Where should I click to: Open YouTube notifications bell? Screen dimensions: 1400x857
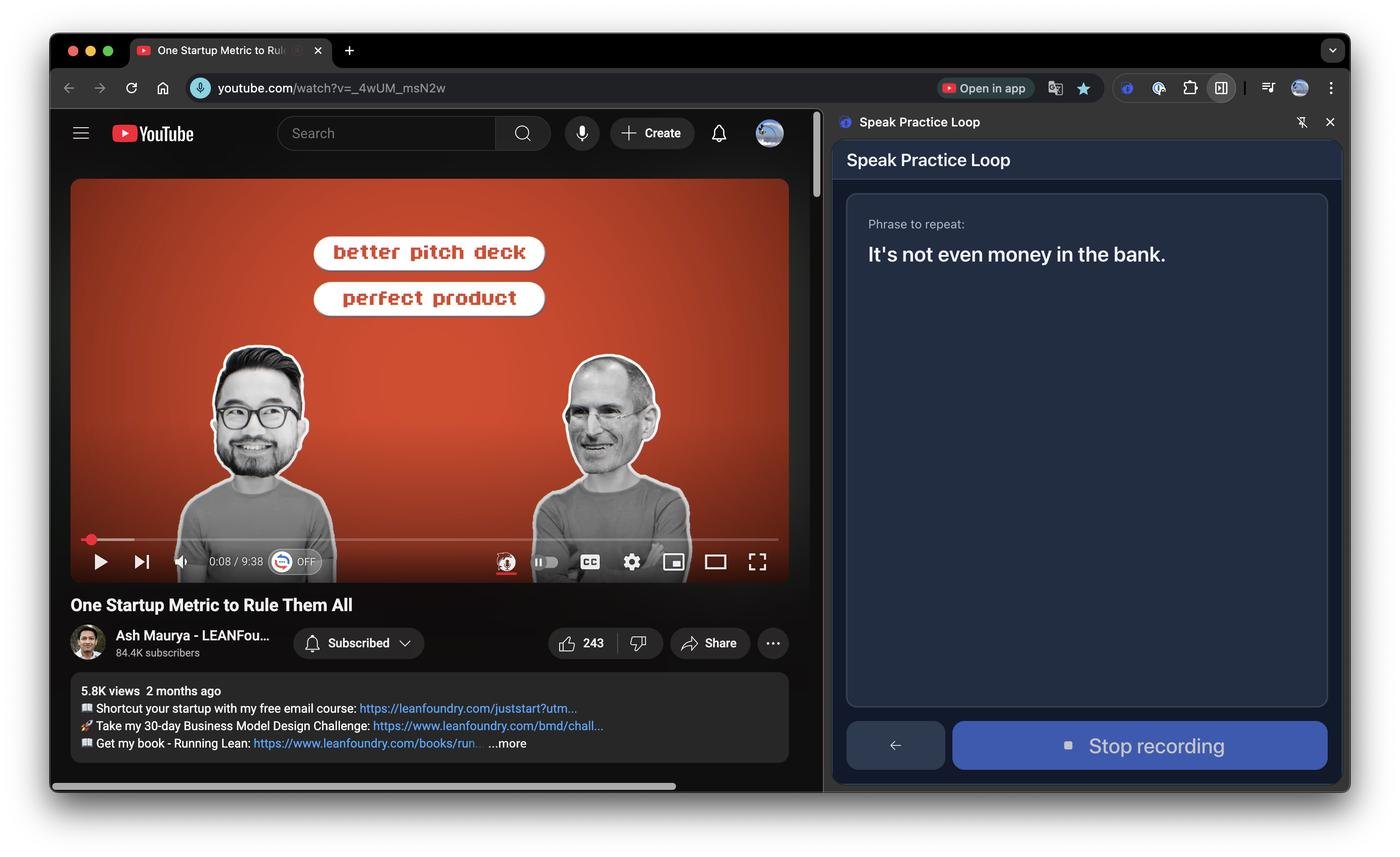coord(718,133)
